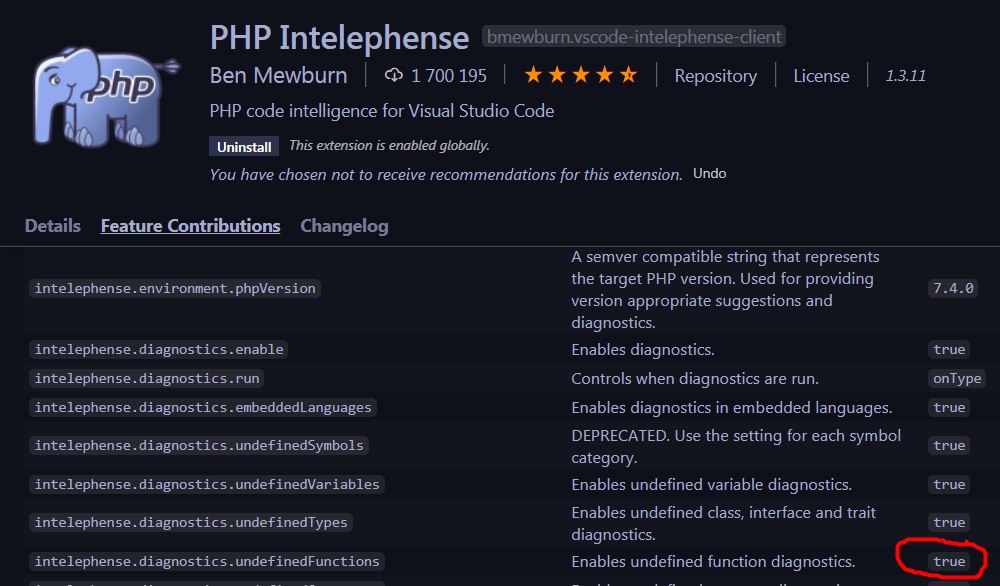
Task: Click true value for undefinedVariables
Action: [949, 485]
